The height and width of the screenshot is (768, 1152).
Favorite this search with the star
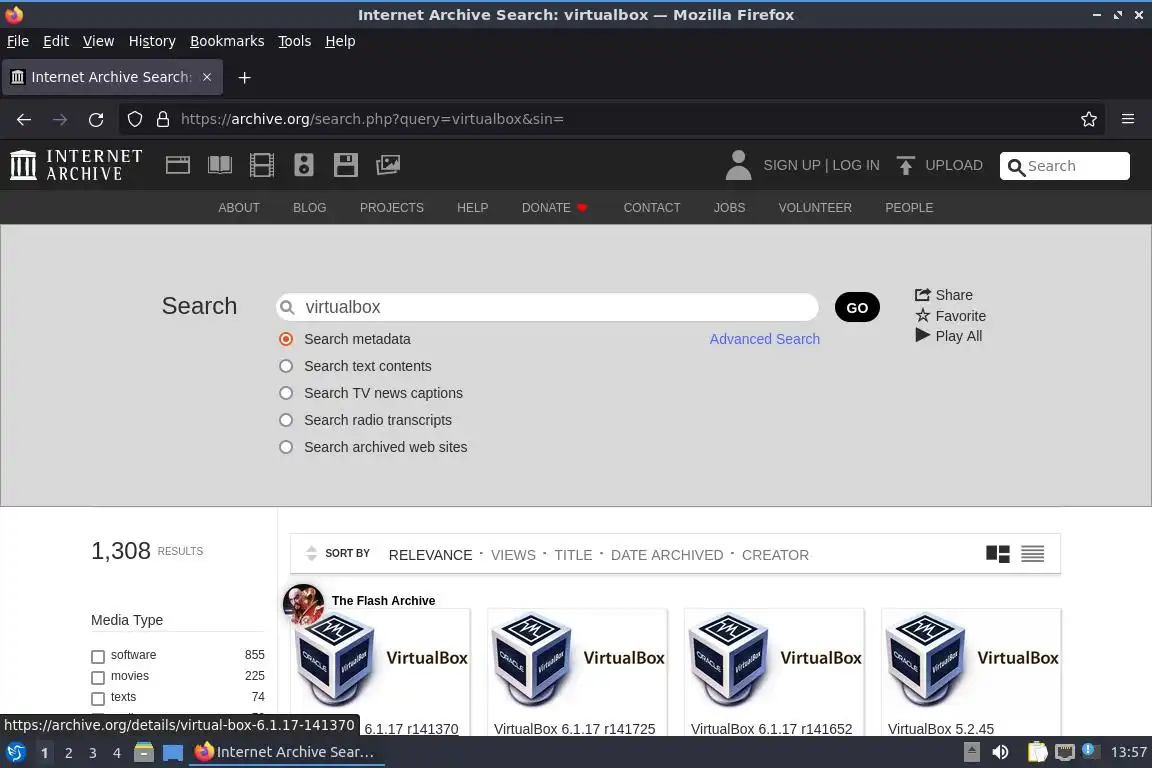pos(950,315)
